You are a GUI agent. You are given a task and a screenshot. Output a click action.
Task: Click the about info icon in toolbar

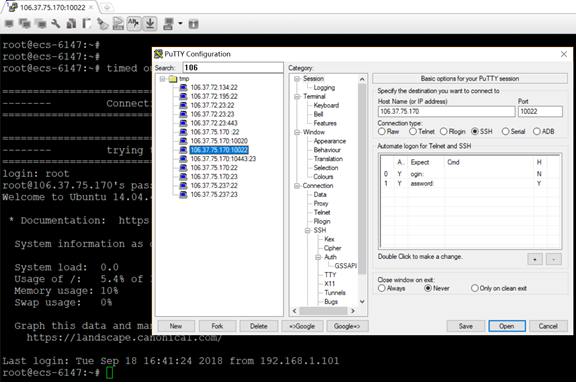193,24
